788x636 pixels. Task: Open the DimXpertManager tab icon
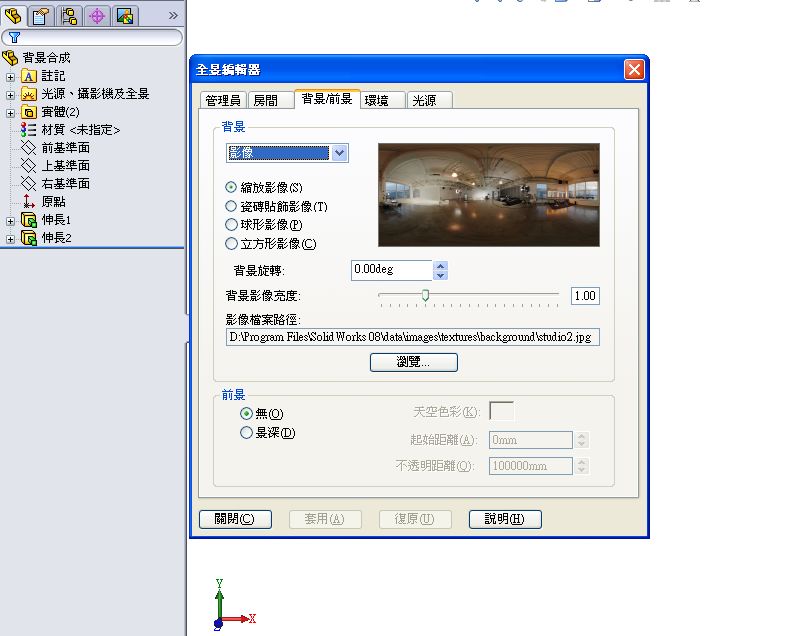pyautogui.click(x=97, y=16)
